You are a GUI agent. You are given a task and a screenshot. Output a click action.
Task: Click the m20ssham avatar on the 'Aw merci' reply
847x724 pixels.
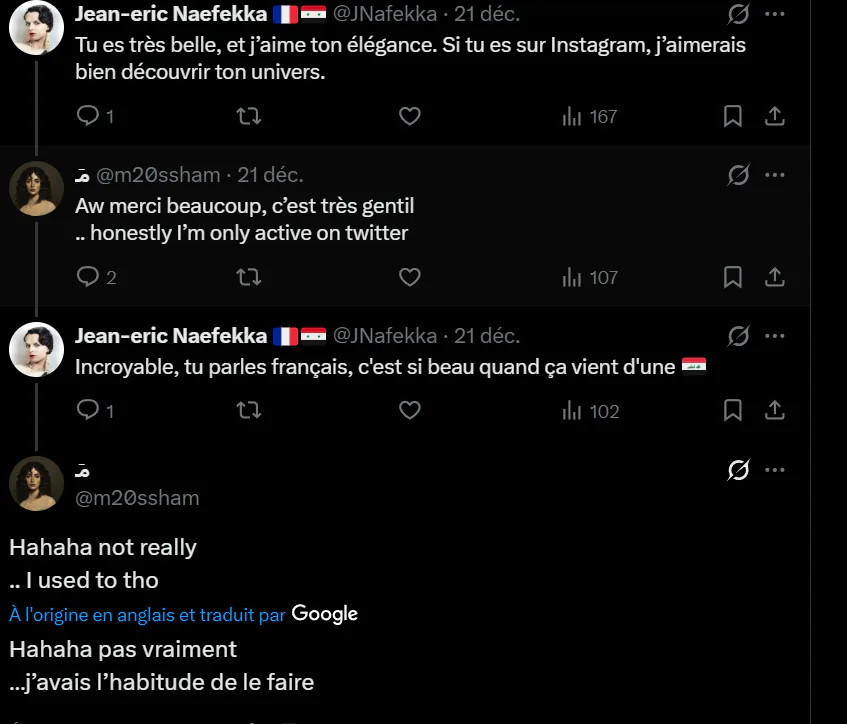tap(36, 189)
